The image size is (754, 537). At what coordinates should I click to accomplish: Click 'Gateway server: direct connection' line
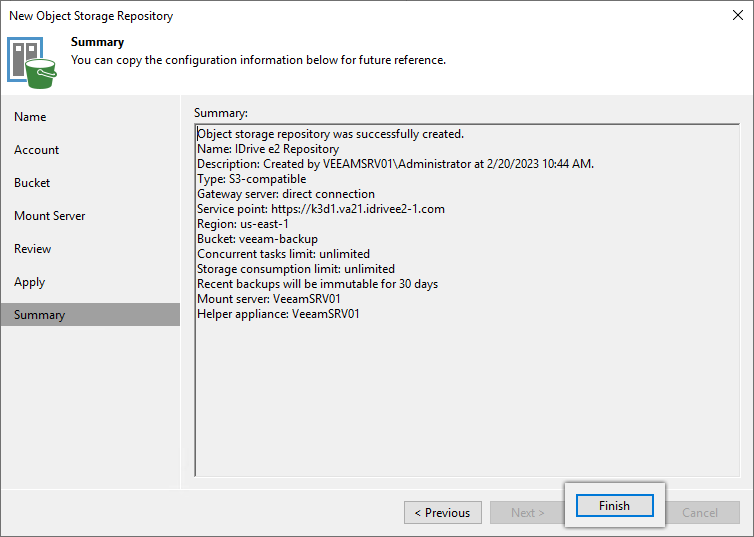click(x=286, y=194)
